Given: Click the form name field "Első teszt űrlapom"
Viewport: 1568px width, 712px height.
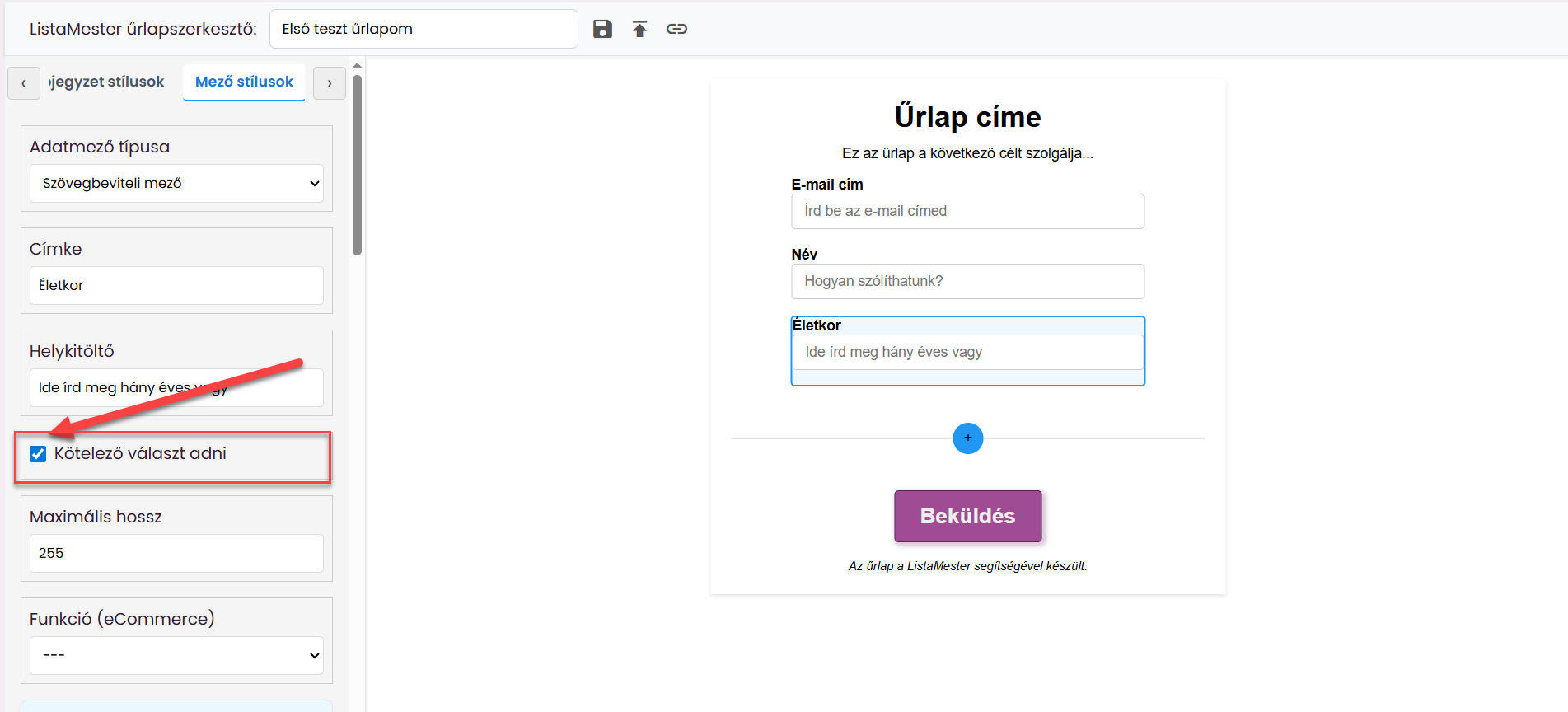Looking at the screenshot, I should click(424, 29).
